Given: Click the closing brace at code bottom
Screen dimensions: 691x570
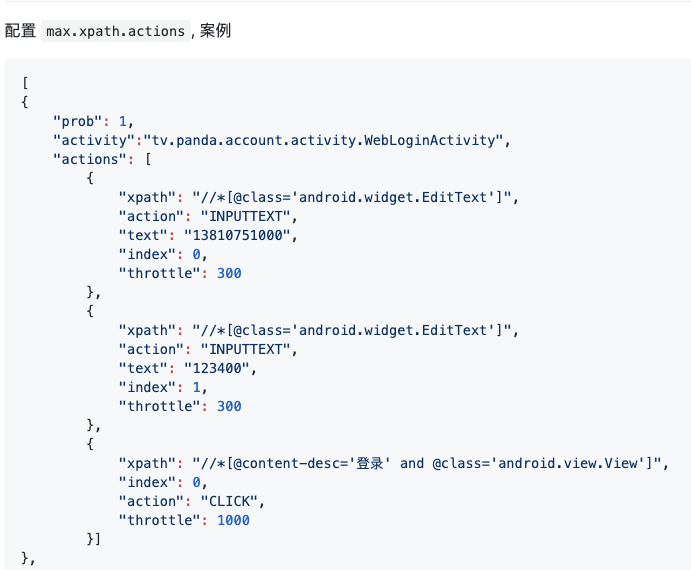Looking at the screenshot, I should [x=25, y=558].
